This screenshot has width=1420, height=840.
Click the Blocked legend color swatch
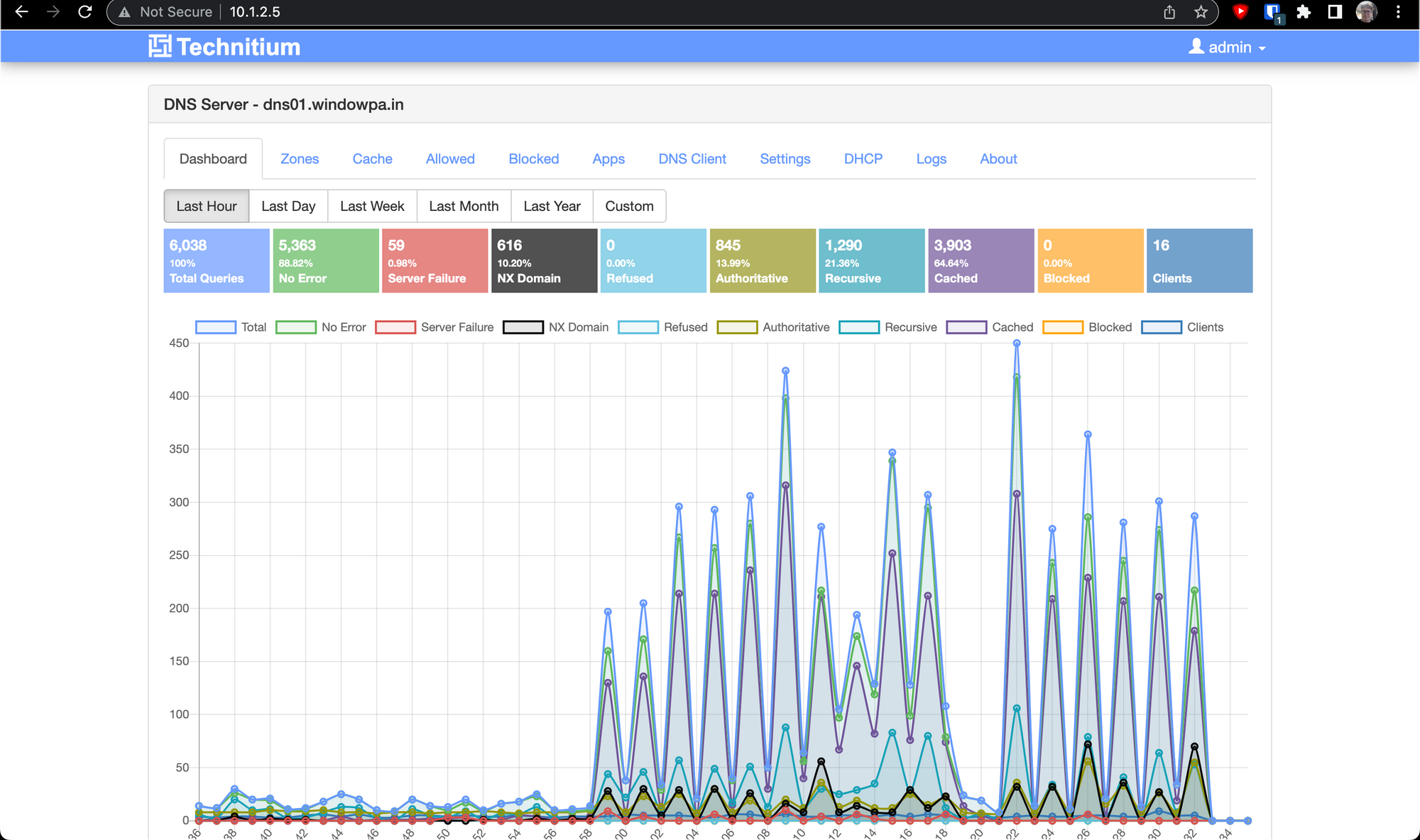click(x=1062, y=327)
